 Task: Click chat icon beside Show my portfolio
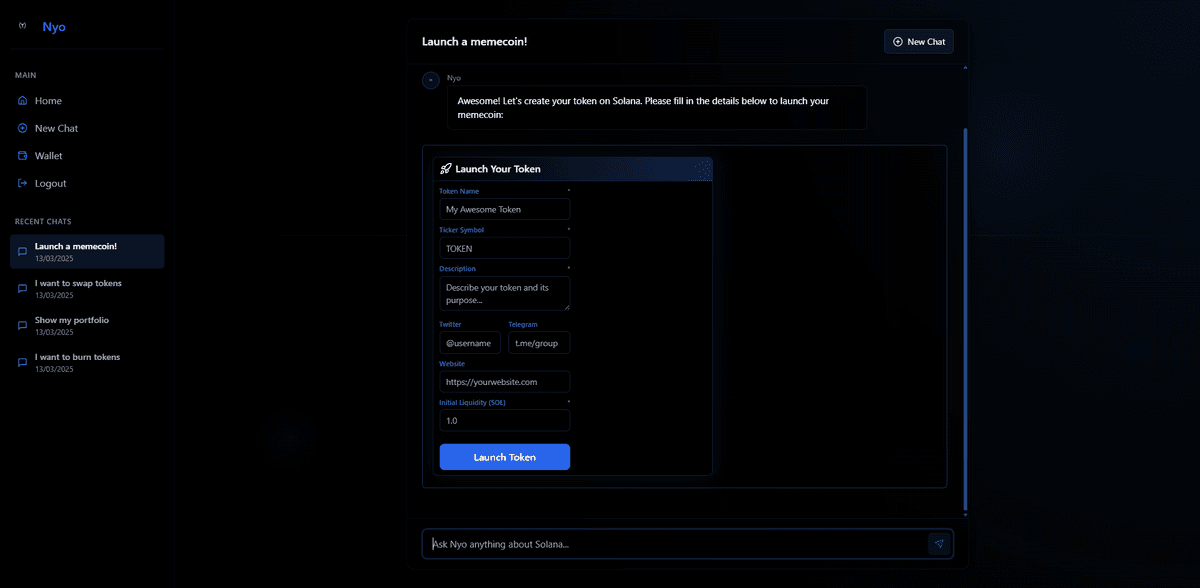(x=22, y=326)
